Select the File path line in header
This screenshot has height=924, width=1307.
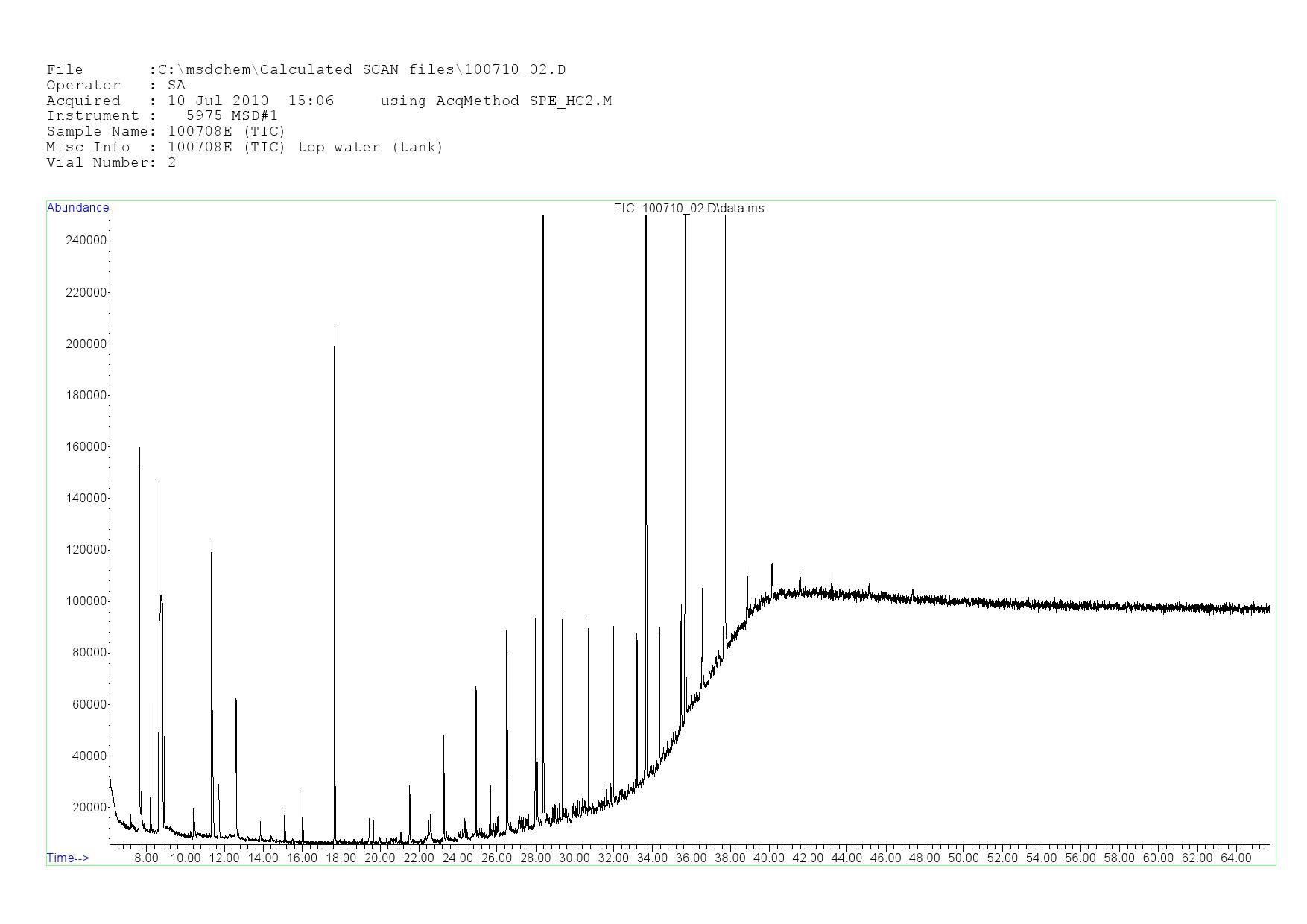tap(306, 70)
